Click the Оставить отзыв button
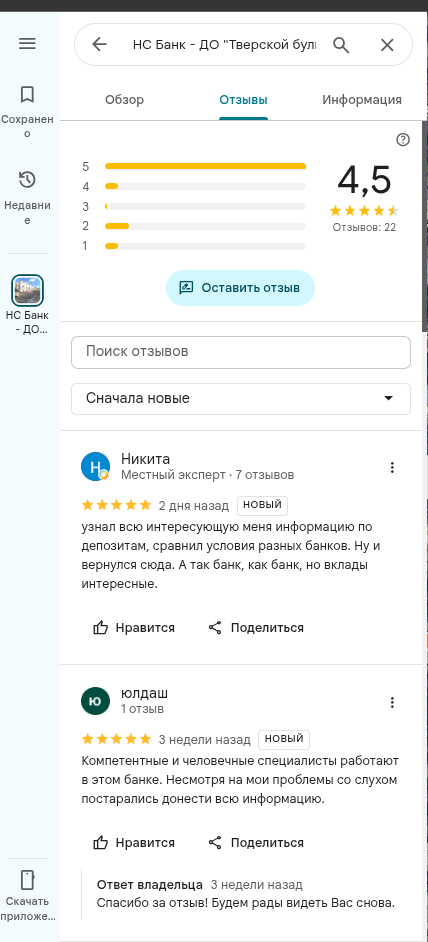The height and width of the screenshot is (942, 428). click(x=240, y=288)
